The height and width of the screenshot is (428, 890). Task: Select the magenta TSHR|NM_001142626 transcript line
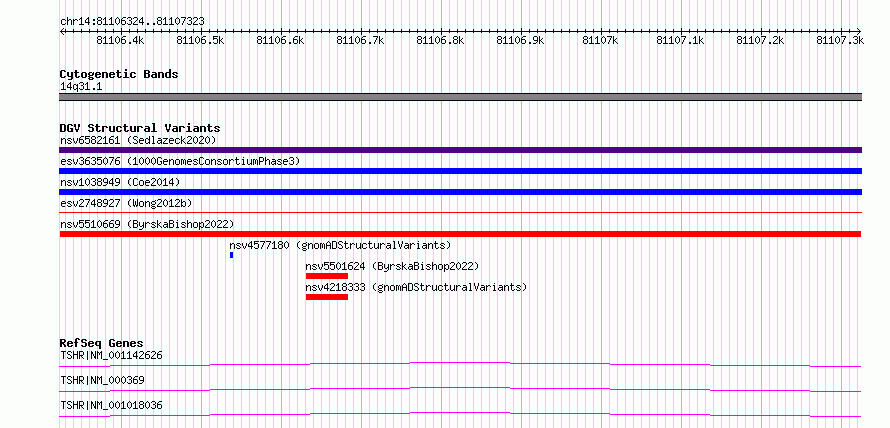click(460, 364)
